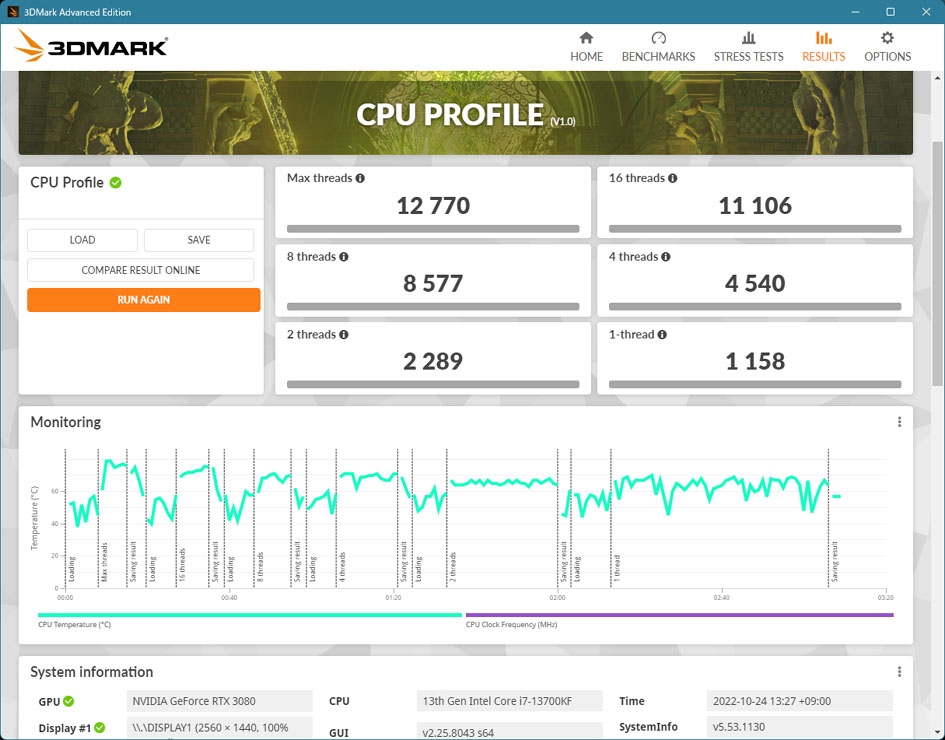Show info for 16 threads score
Image resolution: width=945 pixels, height=740 pixels.
[x=673, y=178]
